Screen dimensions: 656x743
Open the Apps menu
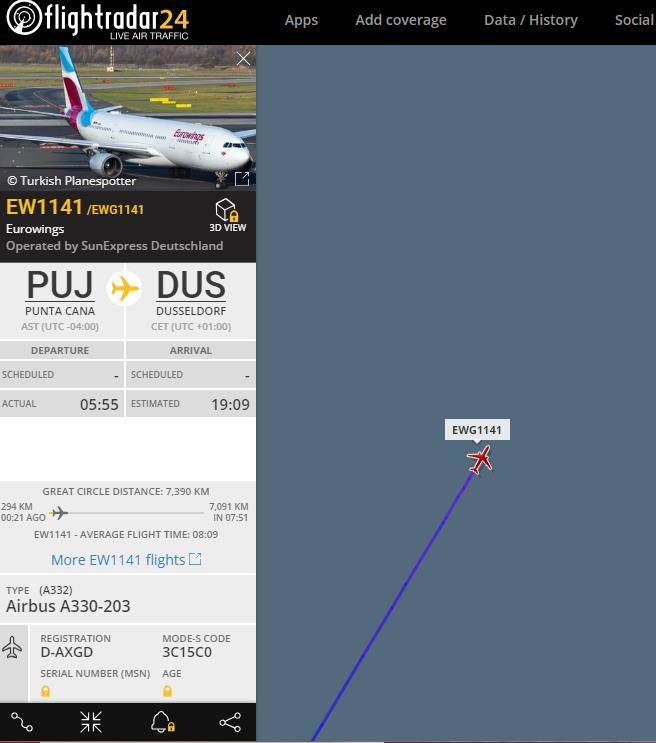point(301,20)
